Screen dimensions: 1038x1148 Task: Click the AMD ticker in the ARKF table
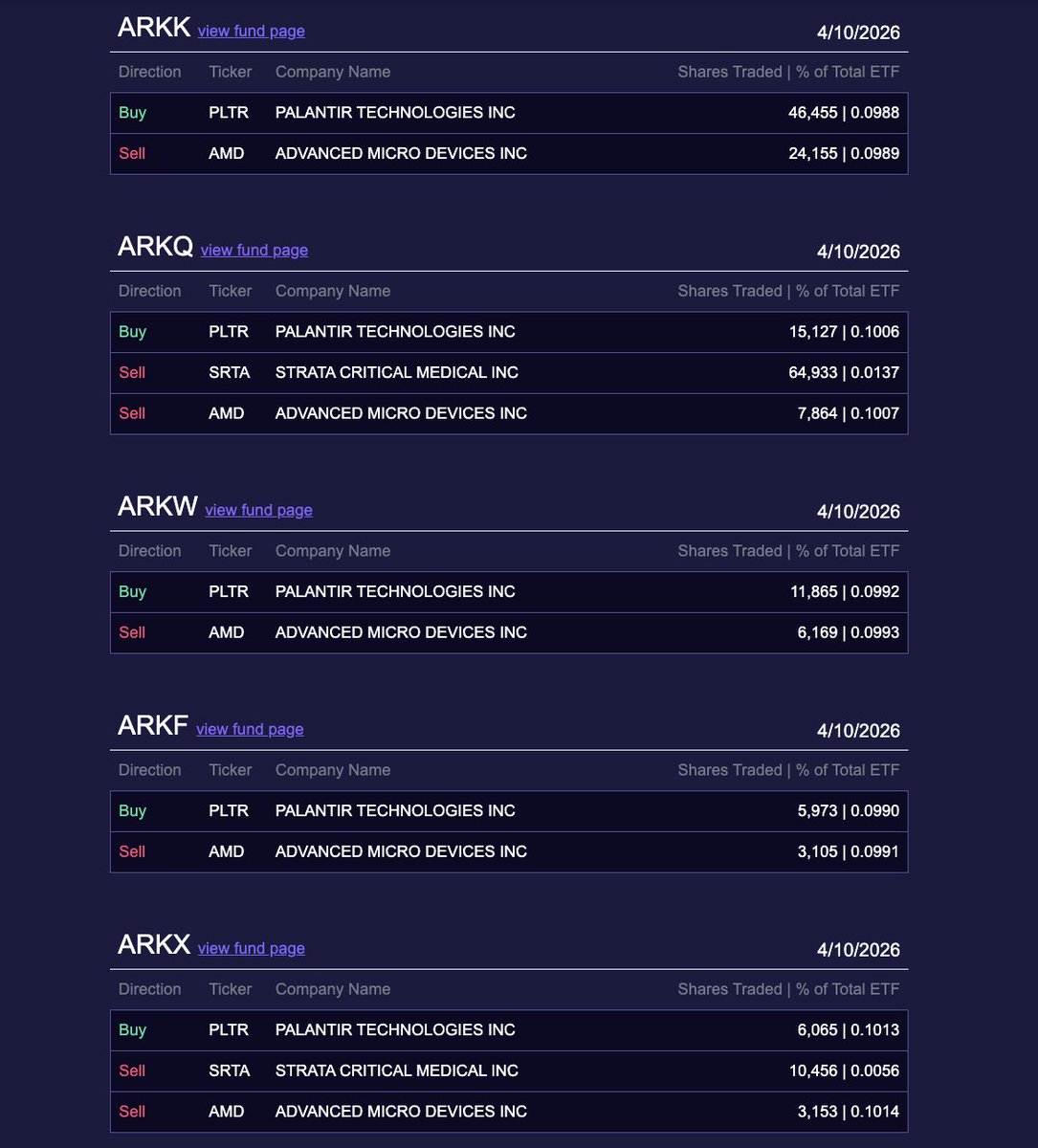coord(226,851)
